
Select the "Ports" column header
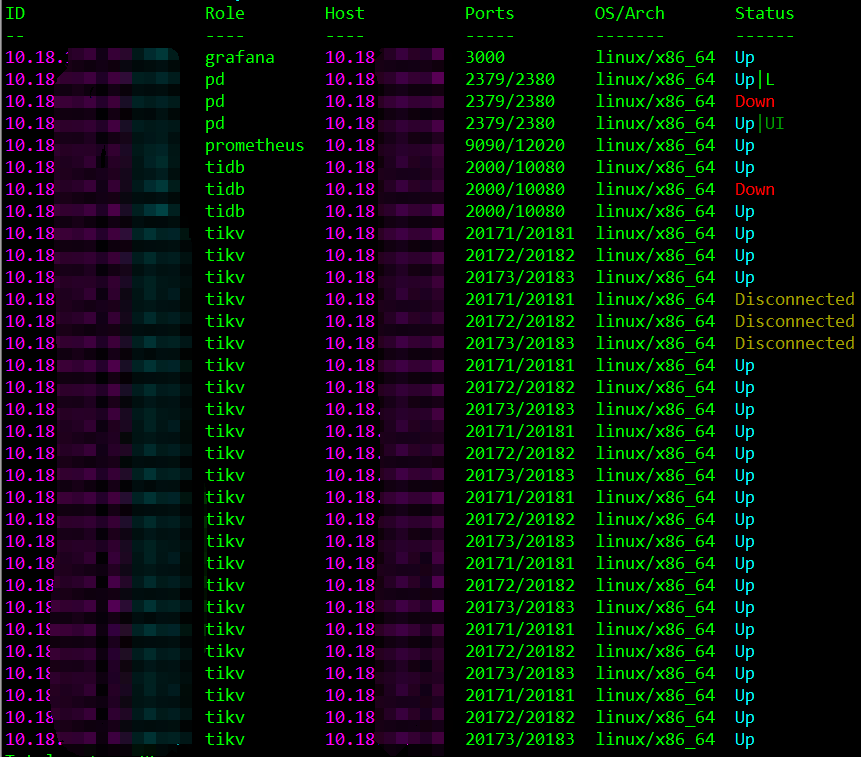point(489,13)
